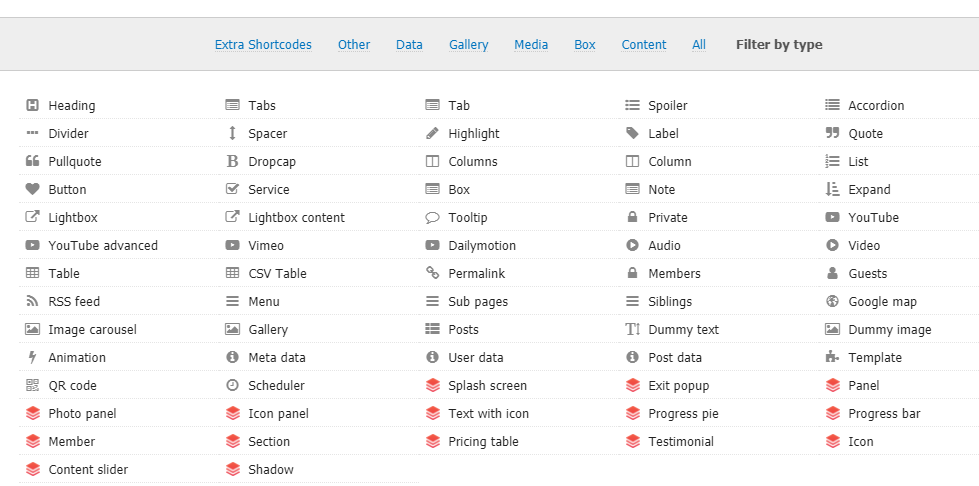Screen dimensions: 979x486
Task: Select the Pullquote quote-mark icon
Action: (32, 161)
